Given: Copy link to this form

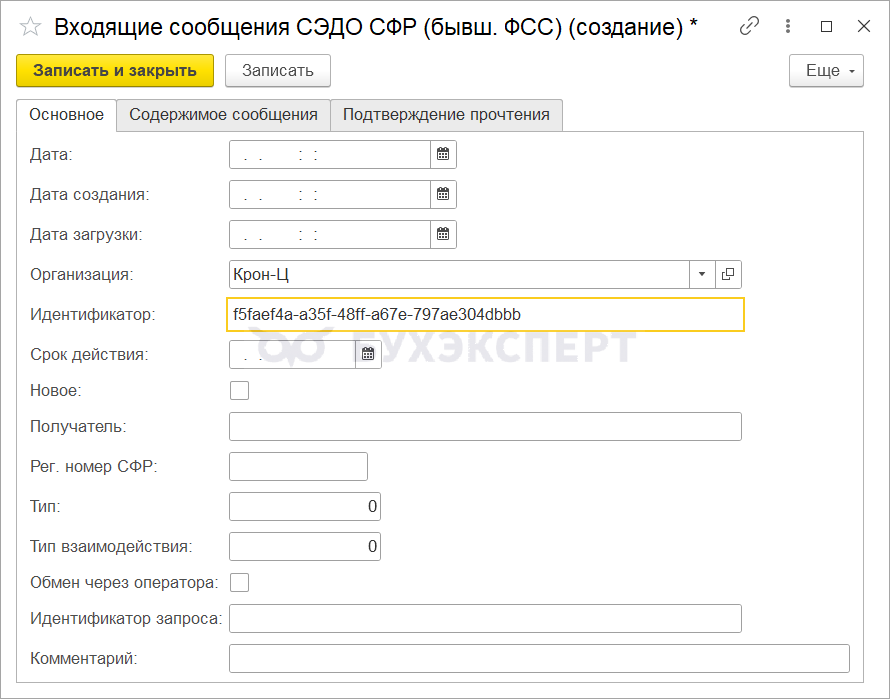Looking at the screenshot, I should tap(749, 27).
